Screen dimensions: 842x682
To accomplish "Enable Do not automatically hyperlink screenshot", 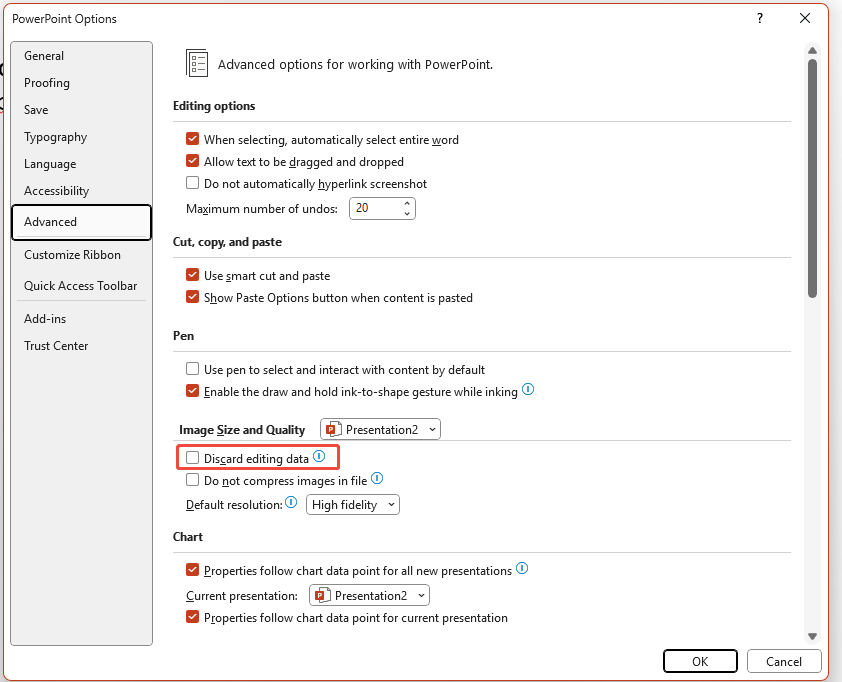I will [192, 183].
